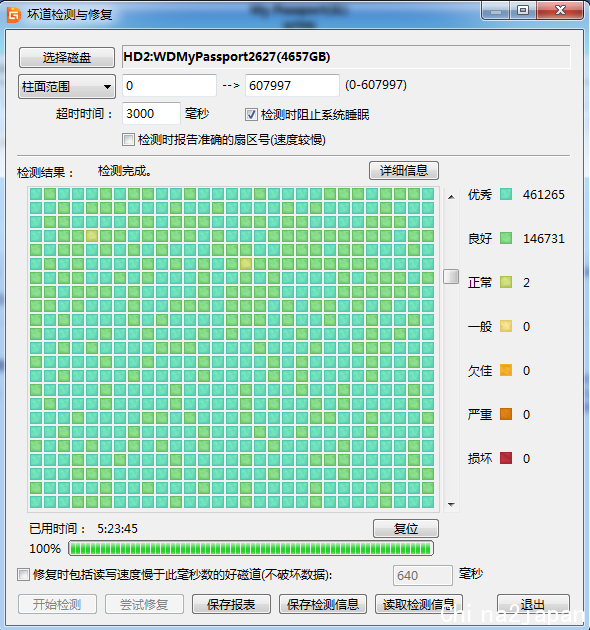Click the 欠佳 orange legend swatch
590x630 pixels.
click(x=506, y=370)
